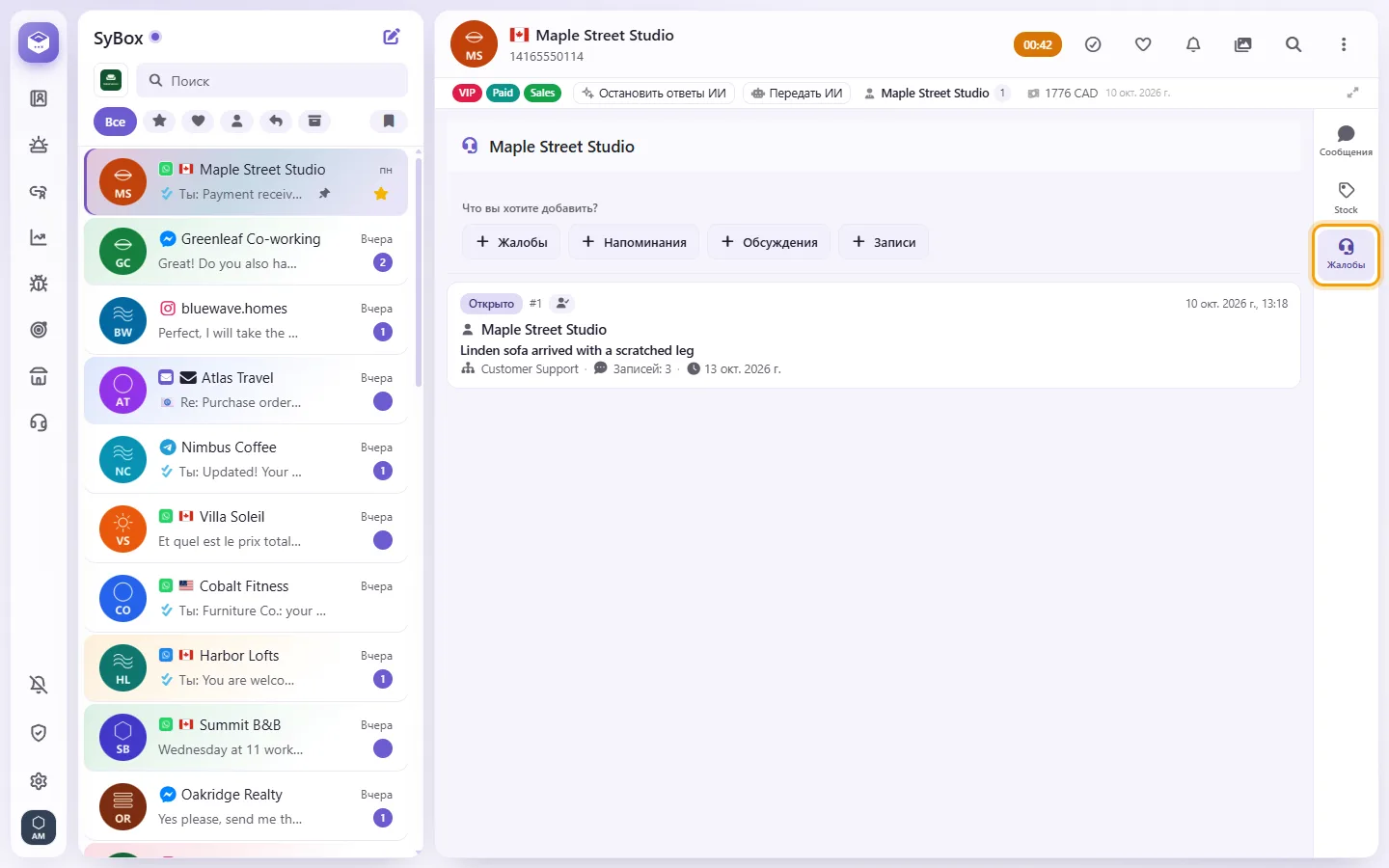This screenshot has width=1389, height=868.
Task: Toggle the bookmark filter chip
Action: pos(389,122)
